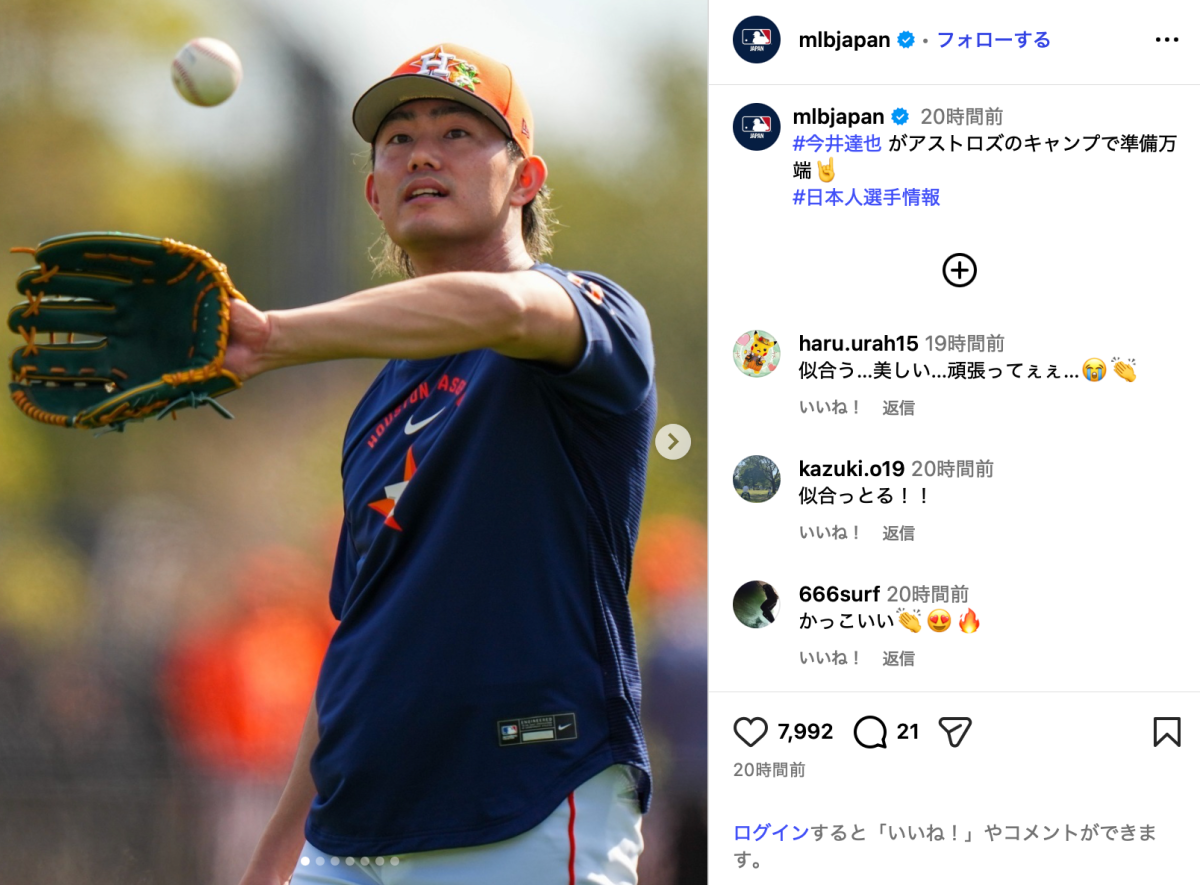
Task: Reply to kazuki.o19's comment
Action: (x=898, y=533)
